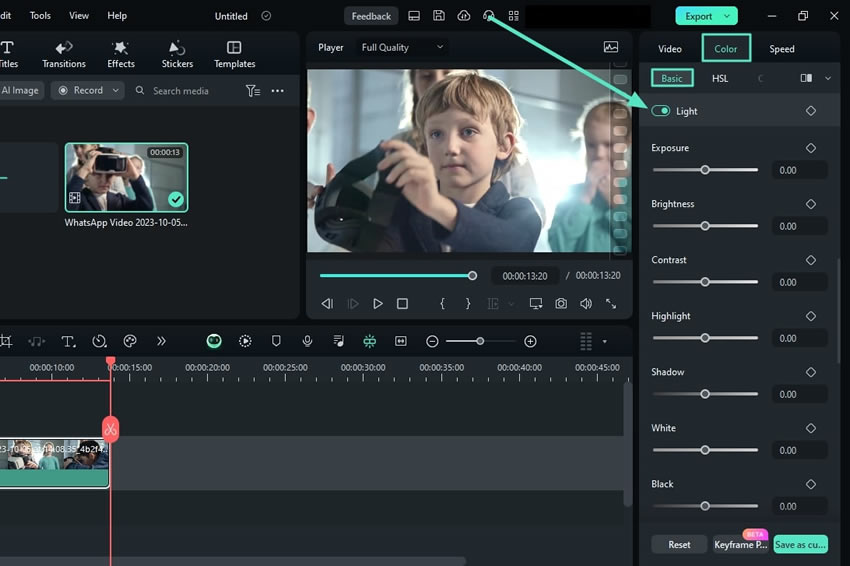Enter fullscreen preview with expand arrows
Image resolution: width=850 pixels, height=566 pixels.
click(x=611, y=304)
